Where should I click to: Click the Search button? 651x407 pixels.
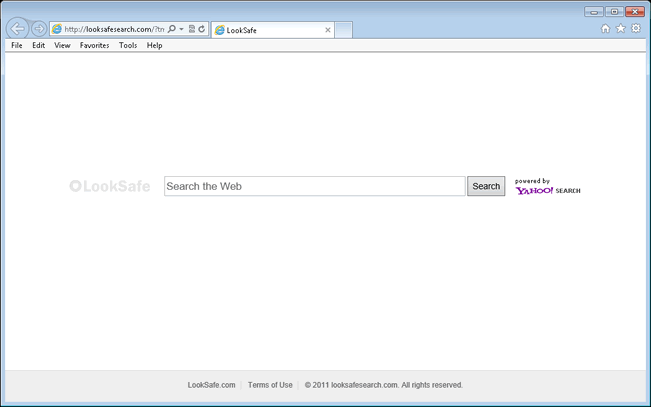(x=486, y=186)
